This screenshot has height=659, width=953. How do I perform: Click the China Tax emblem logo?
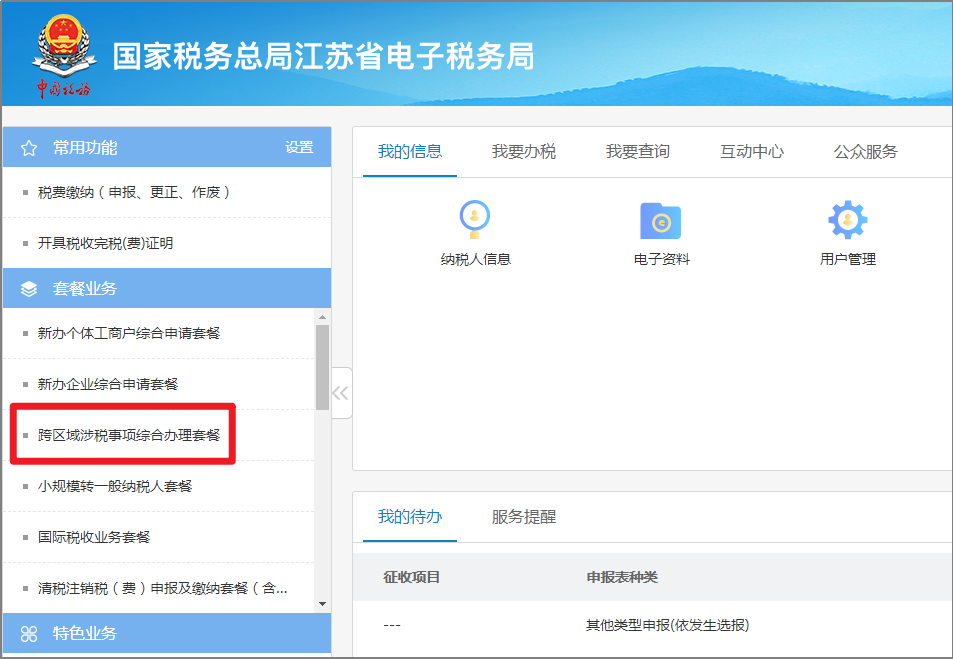64,55
